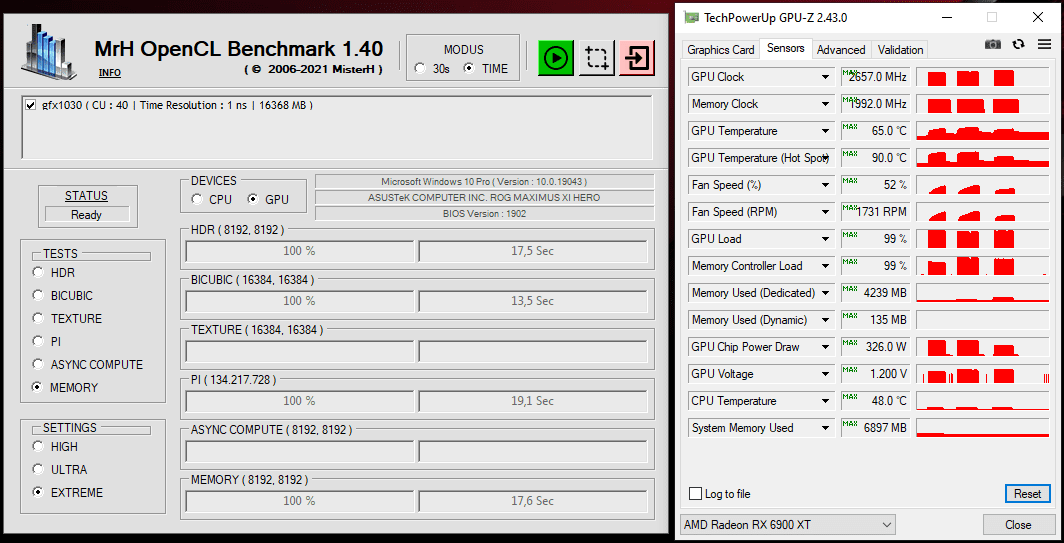Maximize the GPU-Z window

pyautogui.click(x=992, y=18)
